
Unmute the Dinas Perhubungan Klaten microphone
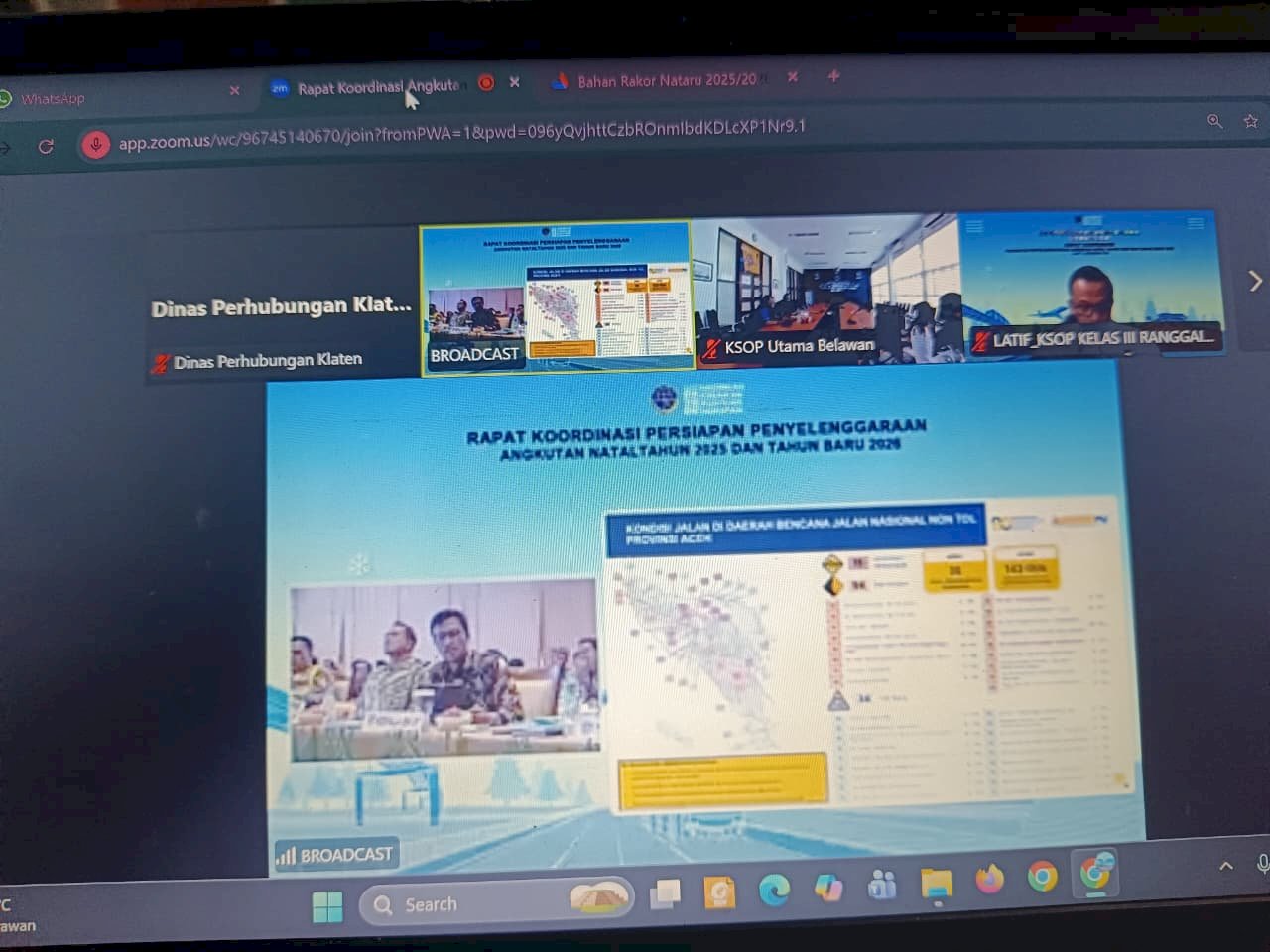tap(161, 359)
